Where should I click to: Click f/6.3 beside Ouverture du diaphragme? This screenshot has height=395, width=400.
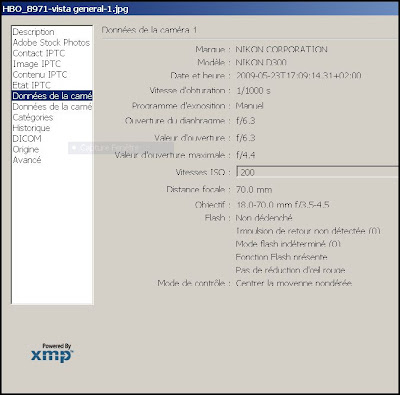point(245,120)
